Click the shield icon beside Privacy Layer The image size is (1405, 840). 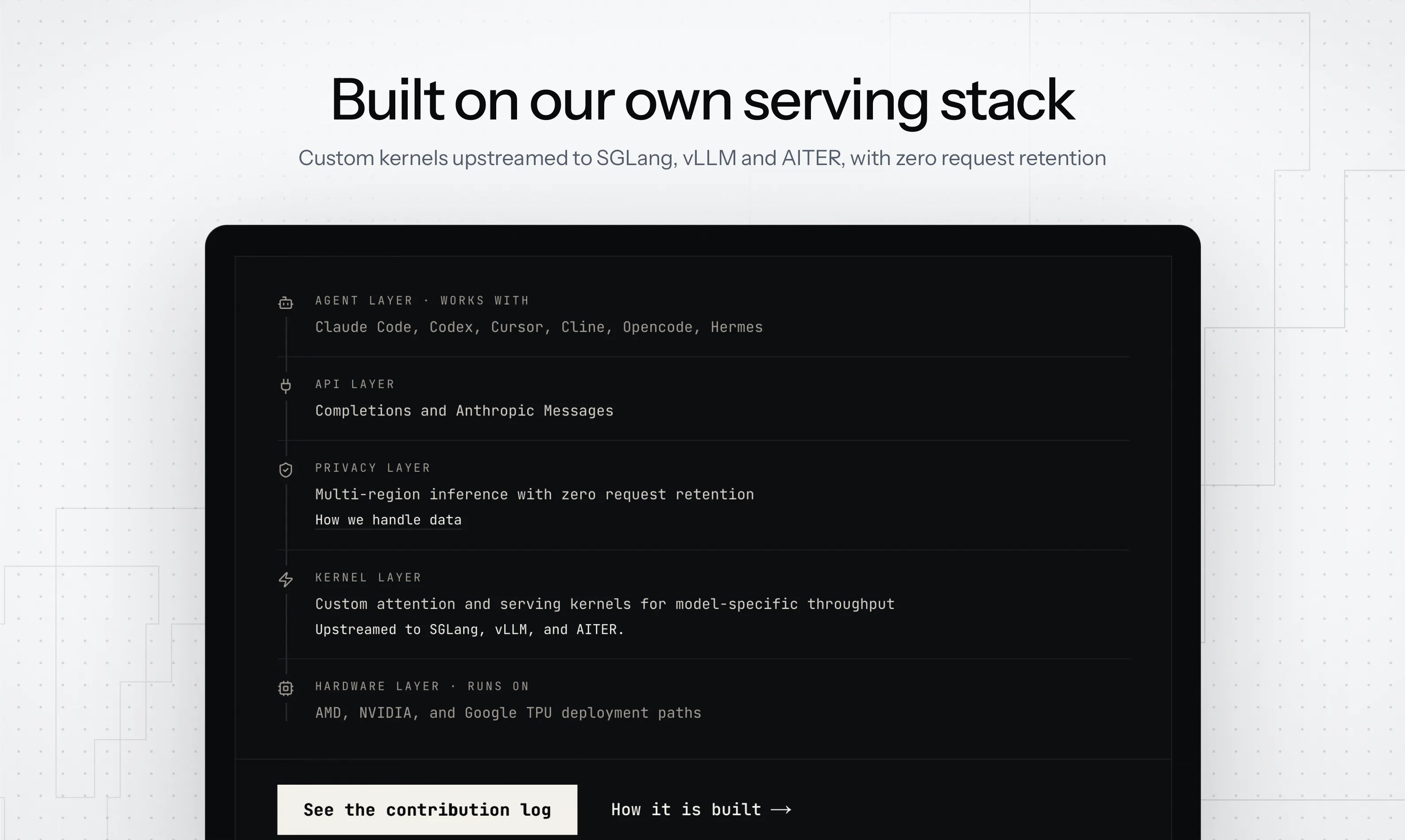click(286, 470)
